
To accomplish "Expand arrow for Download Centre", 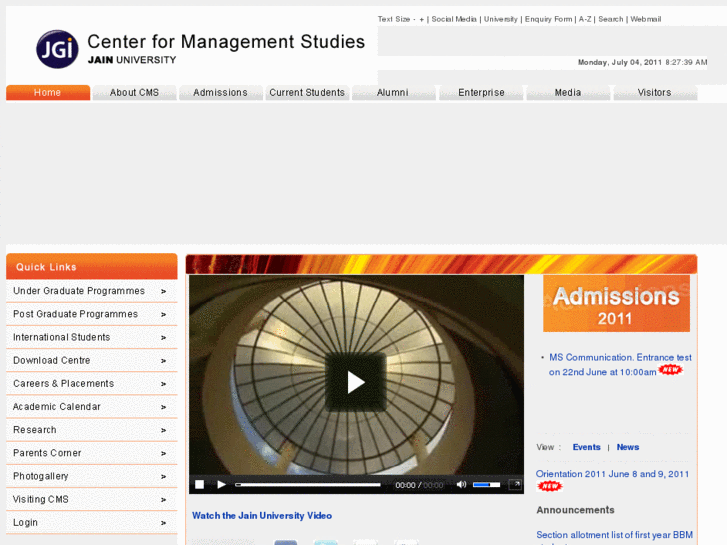I will click(x=163, y=361).
